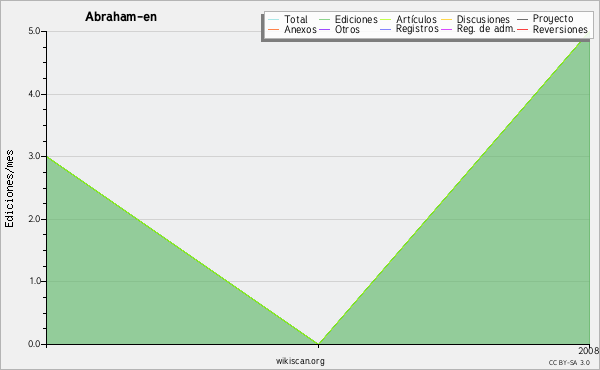This screenshot has height=370, width=600.
Task: Click the 4.0 y-axis value
Action: coord(34,94)
